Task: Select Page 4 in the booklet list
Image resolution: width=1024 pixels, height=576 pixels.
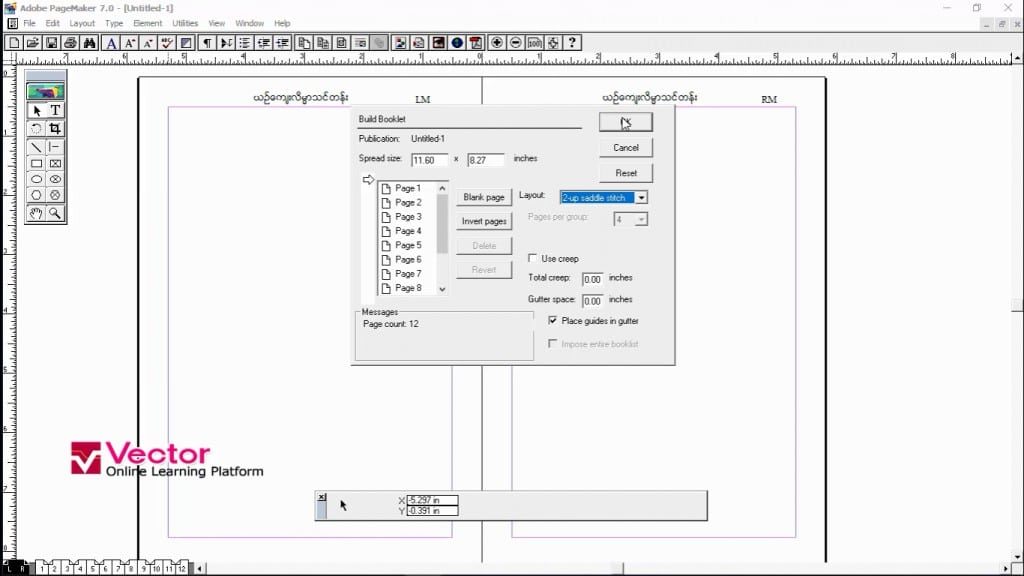Action: (408, 231)
